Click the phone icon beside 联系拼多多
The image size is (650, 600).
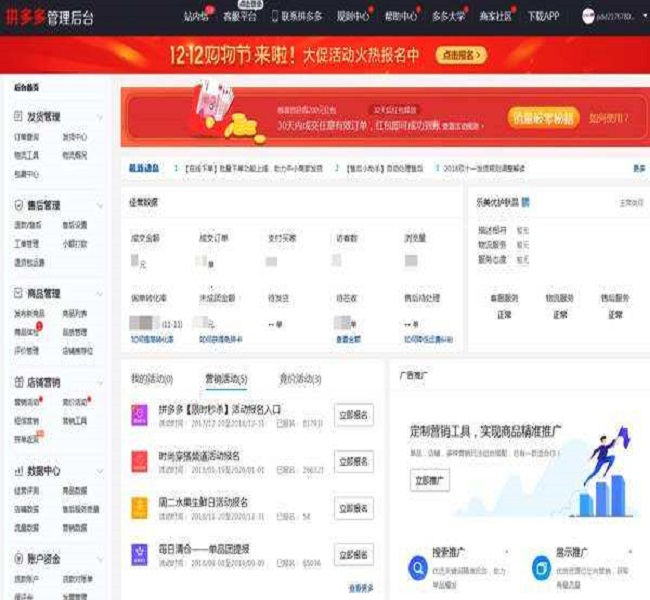point(274,16)
